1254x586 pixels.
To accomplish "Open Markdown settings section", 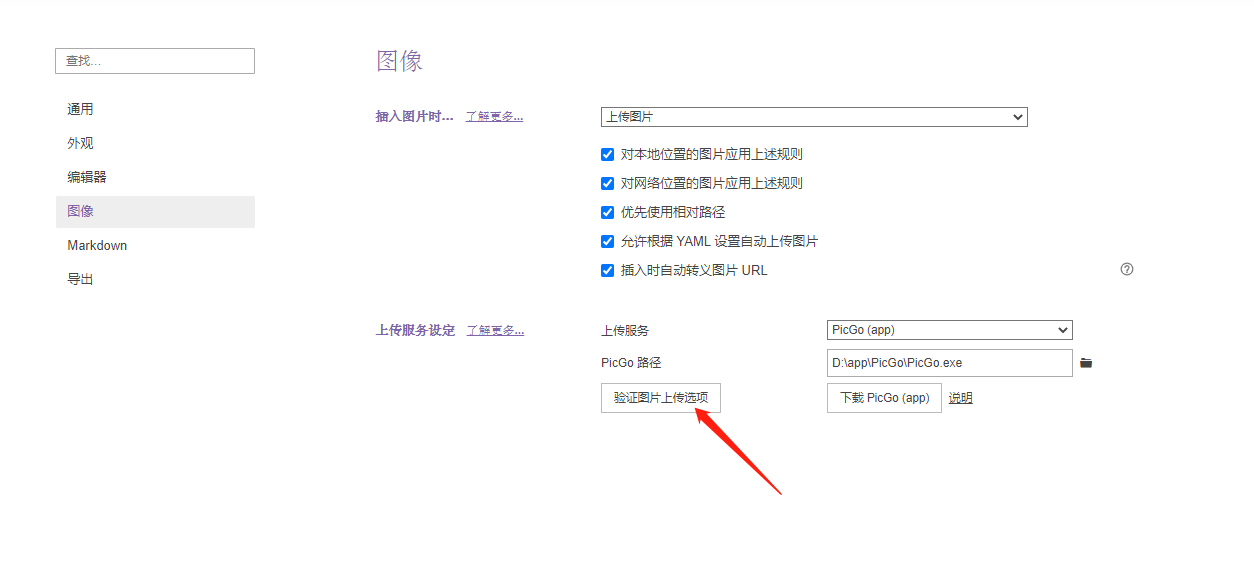I will [x=155, y=246].
